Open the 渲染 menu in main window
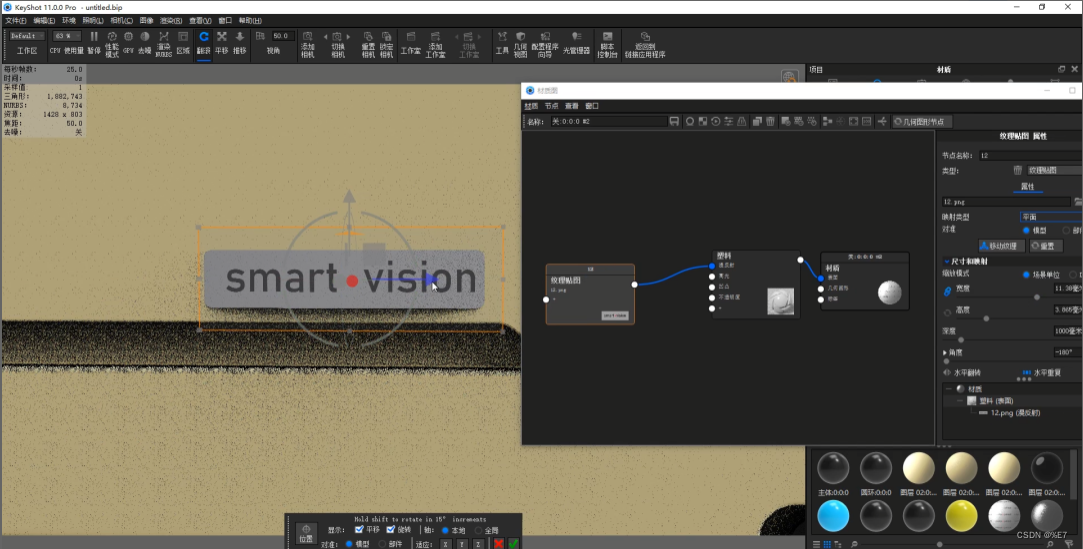This screenshot has height=549, width=1083. click(x=171, y=21)
